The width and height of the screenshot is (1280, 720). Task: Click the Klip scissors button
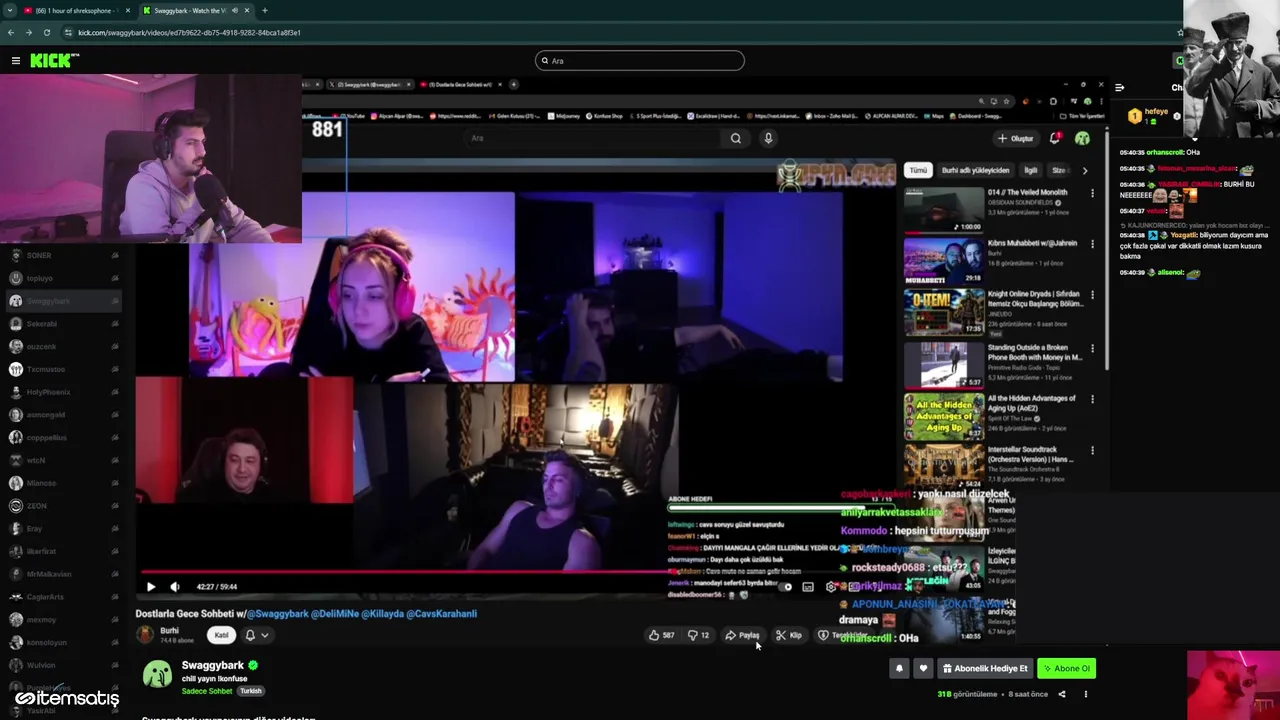(789, 635)
